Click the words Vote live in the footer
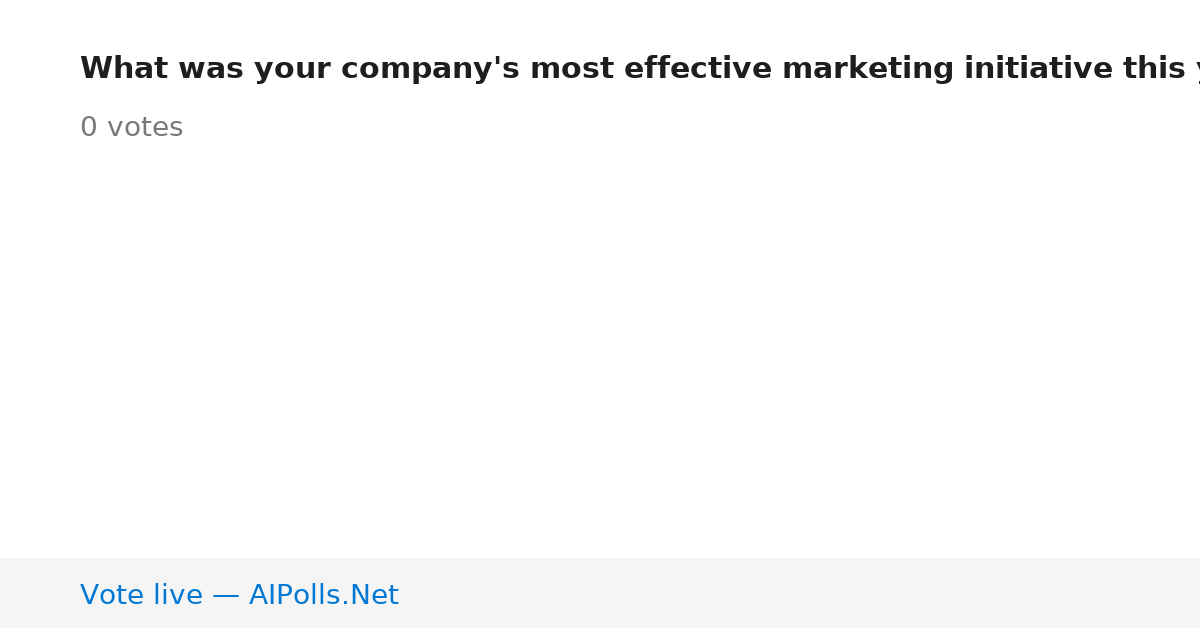The image size is (1200, 628). 141,595
